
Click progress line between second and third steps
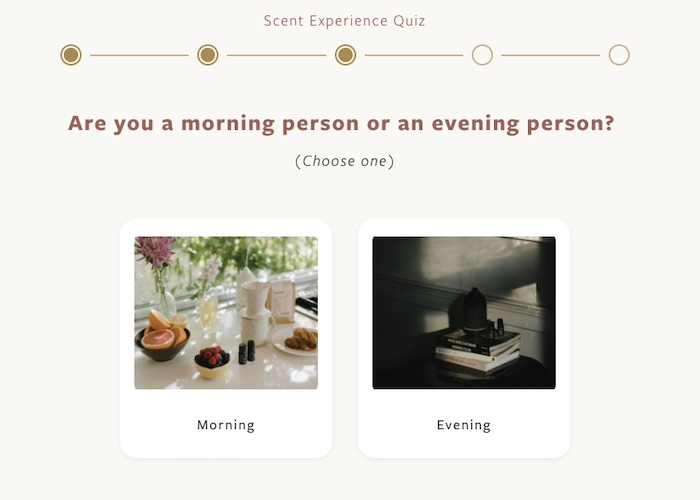(277, 55)
